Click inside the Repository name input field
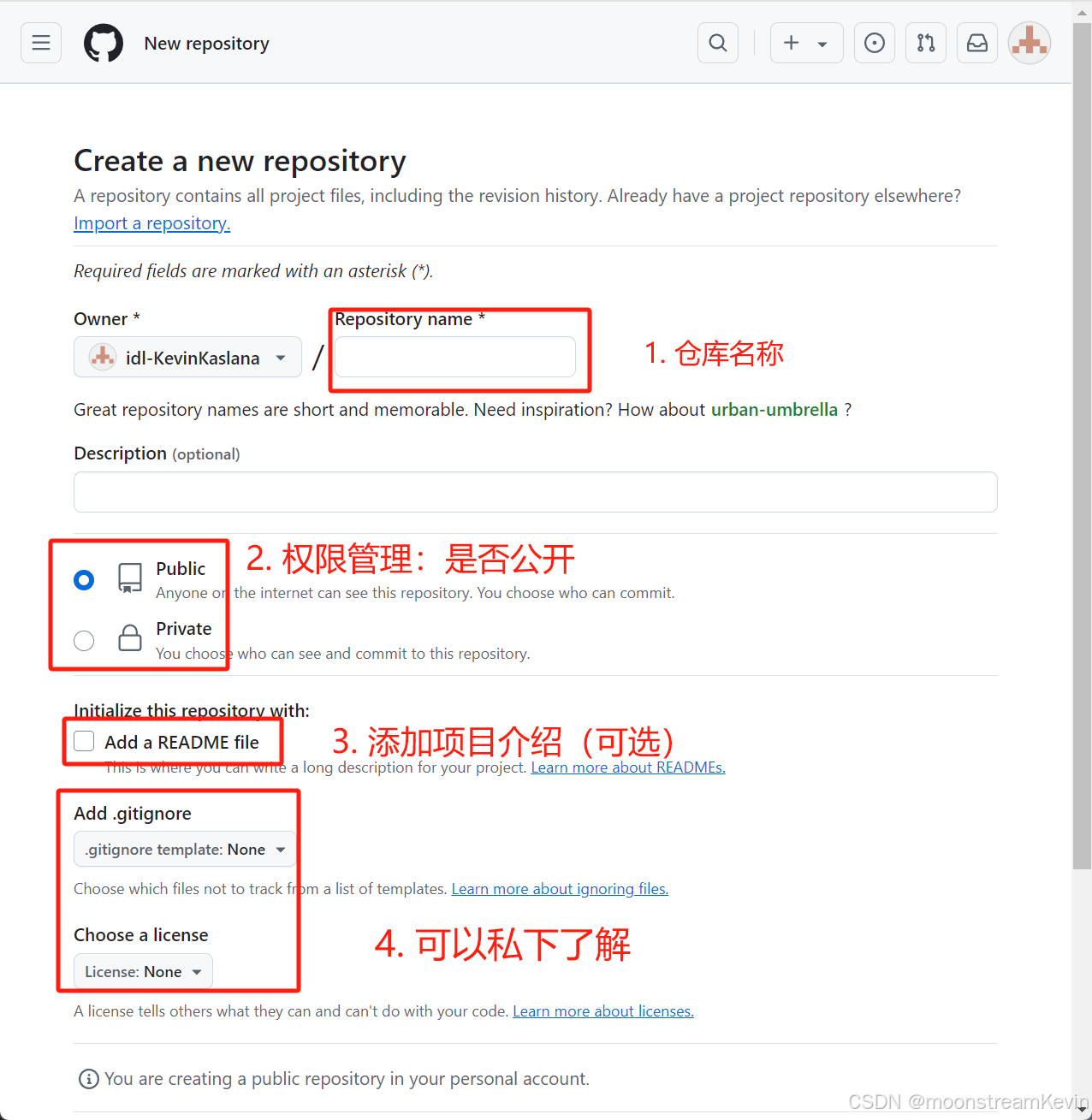1092x1120 pixels. (454, 357)
